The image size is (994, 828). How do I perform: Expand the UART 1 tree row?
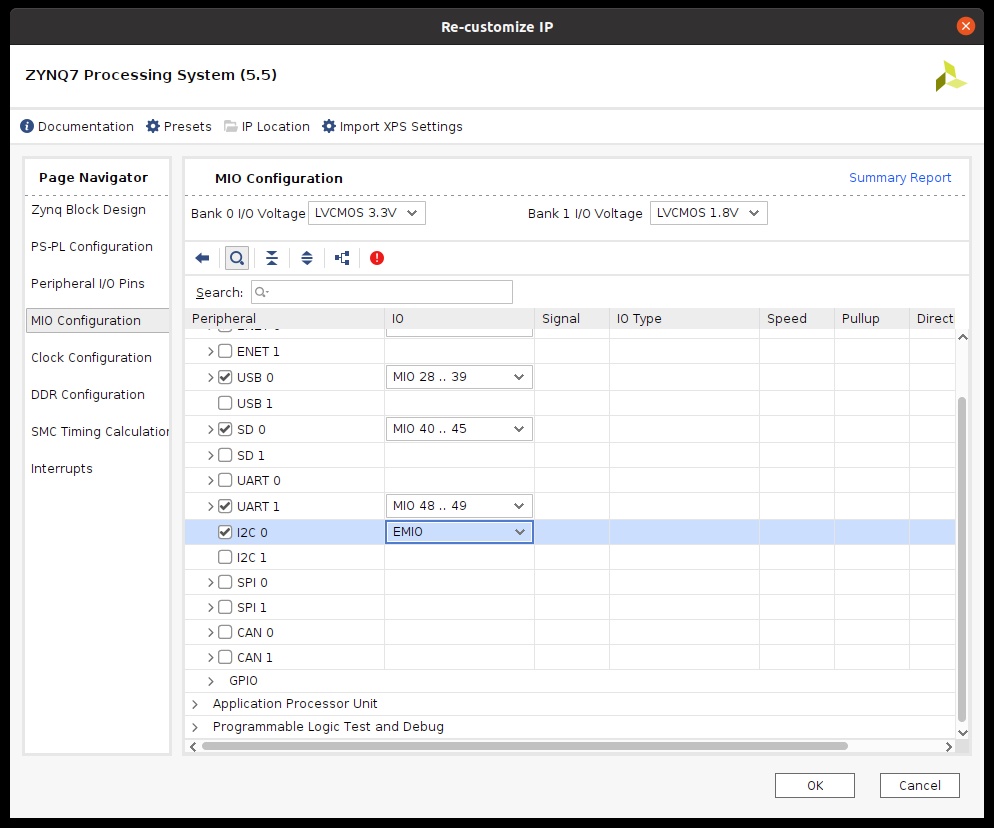click(x=210, y=507)
